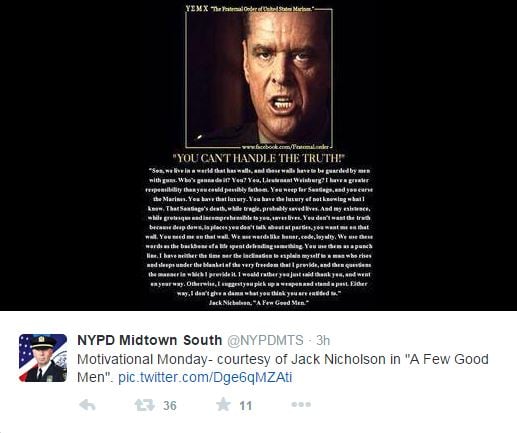Viewport: 517px width, 433px height.
Task: Open the tweet's 3h timestamp
Action: [323, 340]
